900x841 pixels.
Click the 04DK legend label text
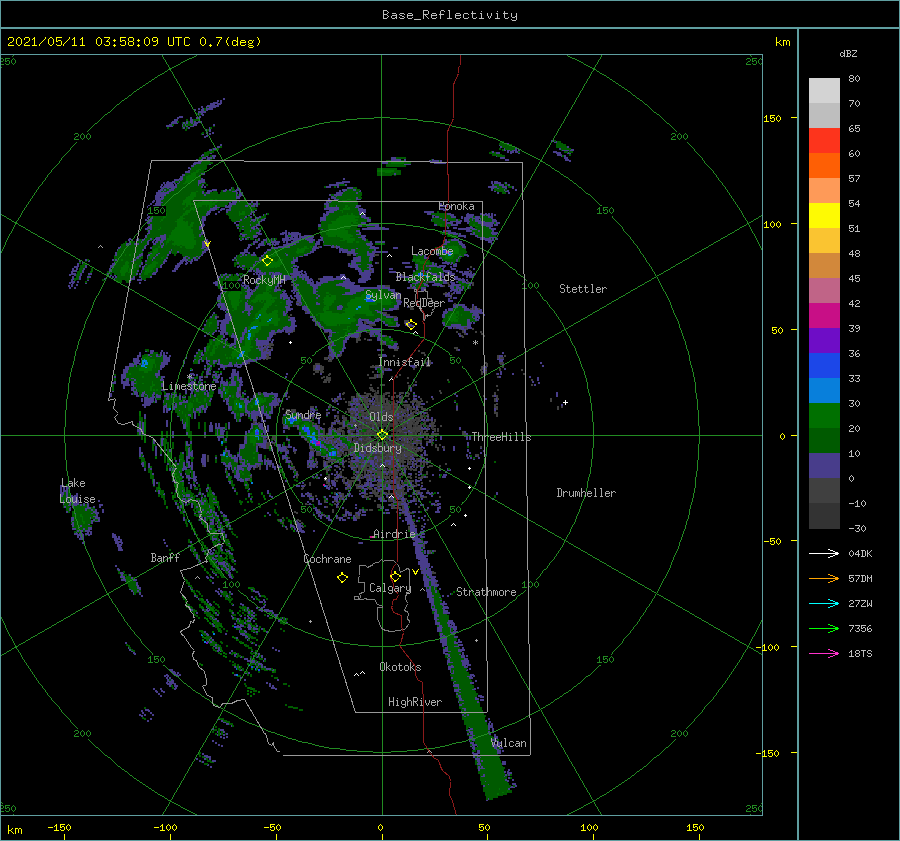point(860,553)
